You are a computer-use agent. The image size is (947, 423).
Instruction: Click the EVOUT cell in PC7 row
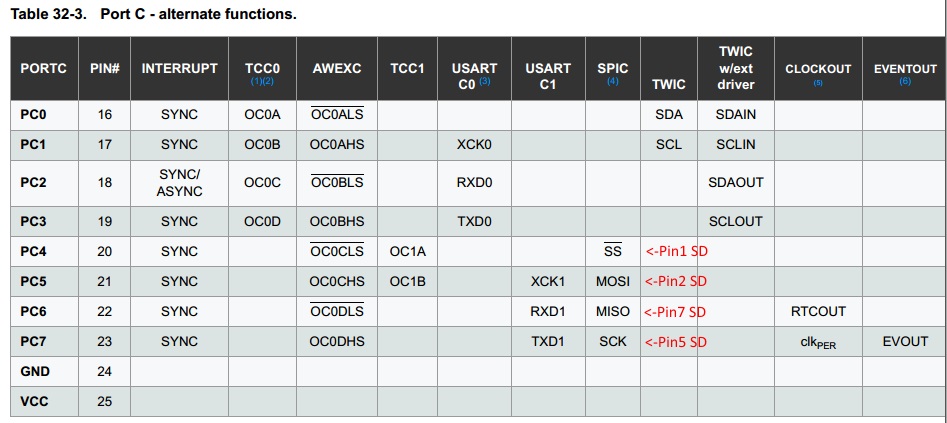coord(905,341)
